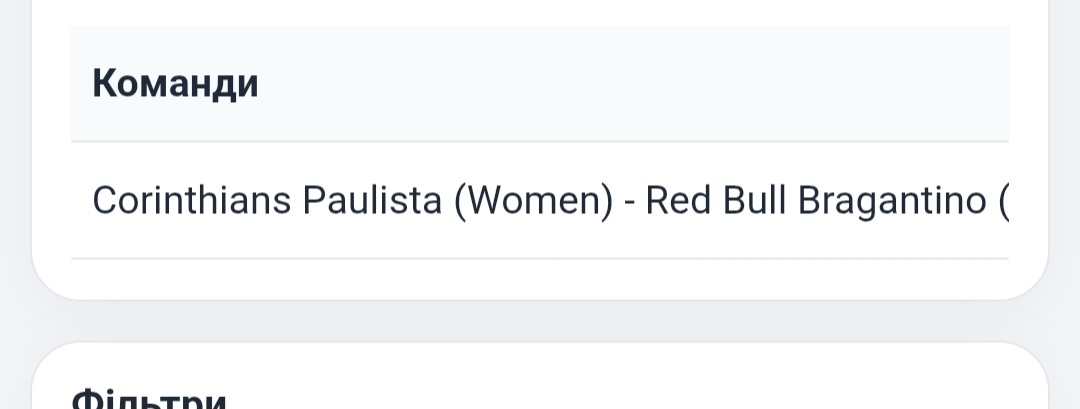Viewport: 1080px width, 409px height.
Task: Click the dash separating the two team names
Action: [628, 203]
